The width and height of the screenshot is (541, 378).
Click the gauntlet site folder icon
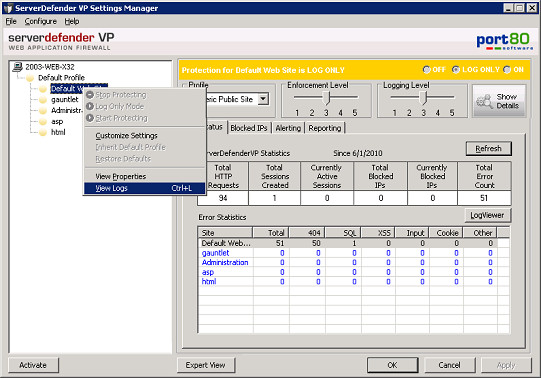click(42, 100)
